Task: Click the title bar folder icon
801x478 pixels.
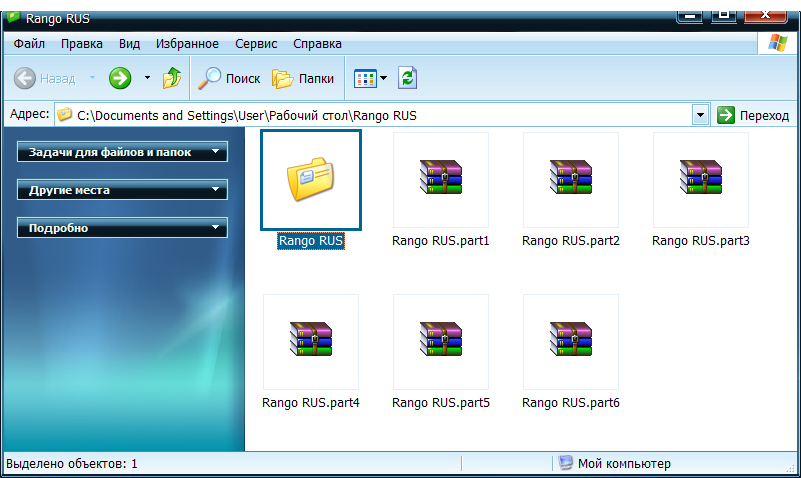Action: [13, 16]
